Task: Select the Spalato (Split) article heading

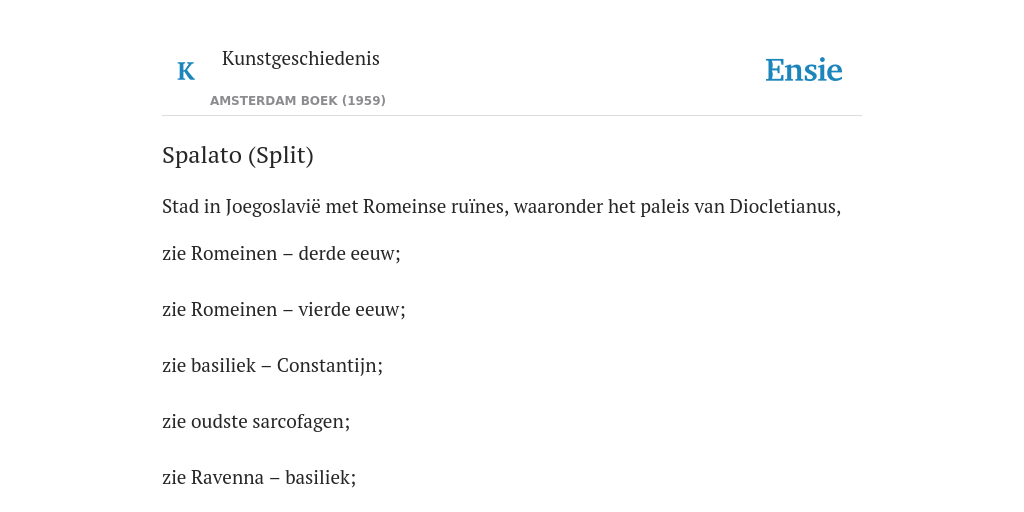Action: click(x=238, y=155)
